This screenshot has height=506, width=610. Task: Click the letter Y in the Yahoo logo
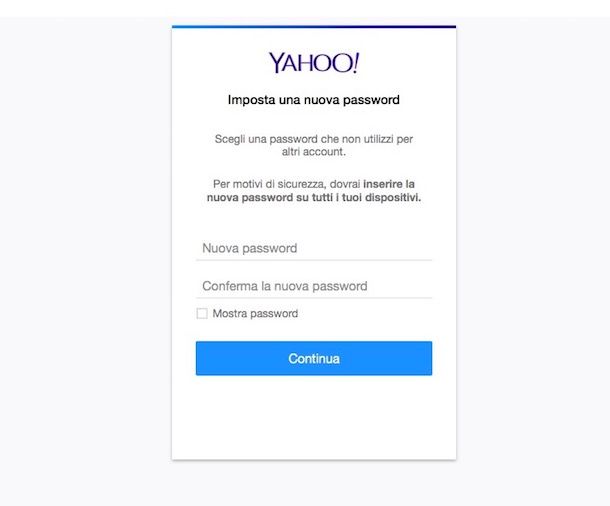click(276, 63)
